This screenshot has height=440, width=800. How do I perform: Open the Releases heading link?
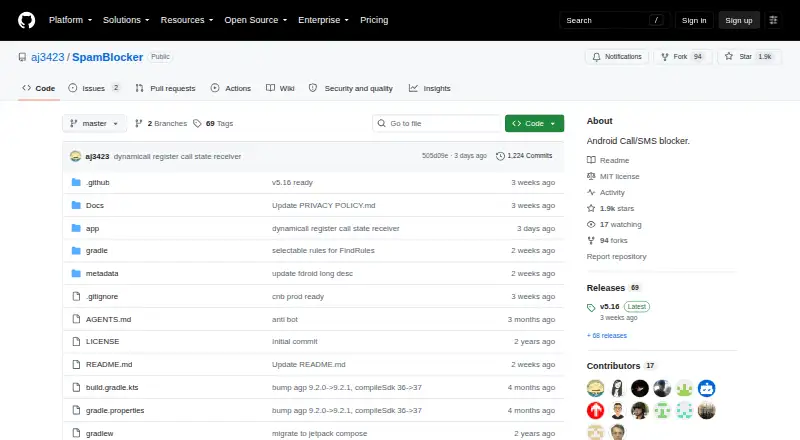[614, 288]
